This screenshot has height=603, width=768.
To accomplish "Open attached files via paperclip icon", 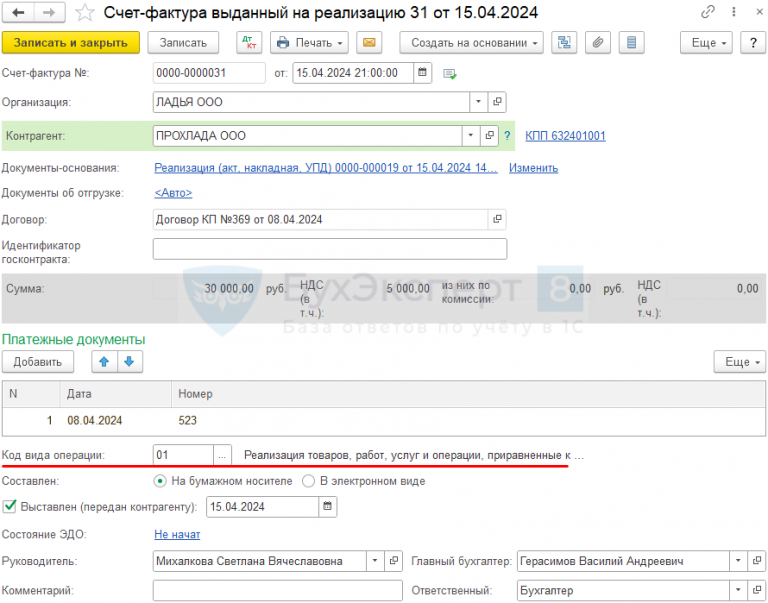I will (598, 43).
